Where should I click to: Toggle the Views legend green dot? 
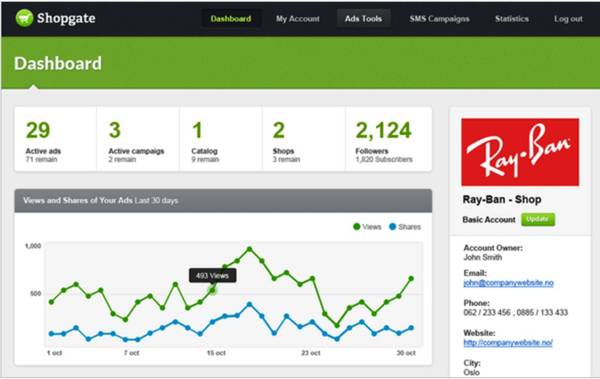click(357, 227)
